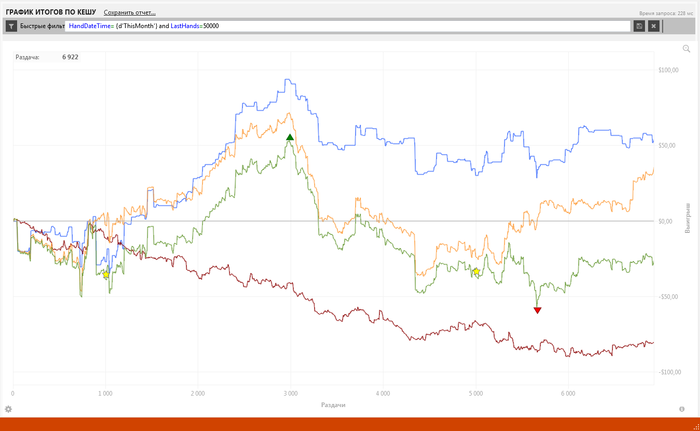Image resolution: width=700 pixels, height=431 pixels.
Task: Click the 'ГРАФИК ИТОГОВ ПО КЕШУ' title
Action: click(51, 11)
